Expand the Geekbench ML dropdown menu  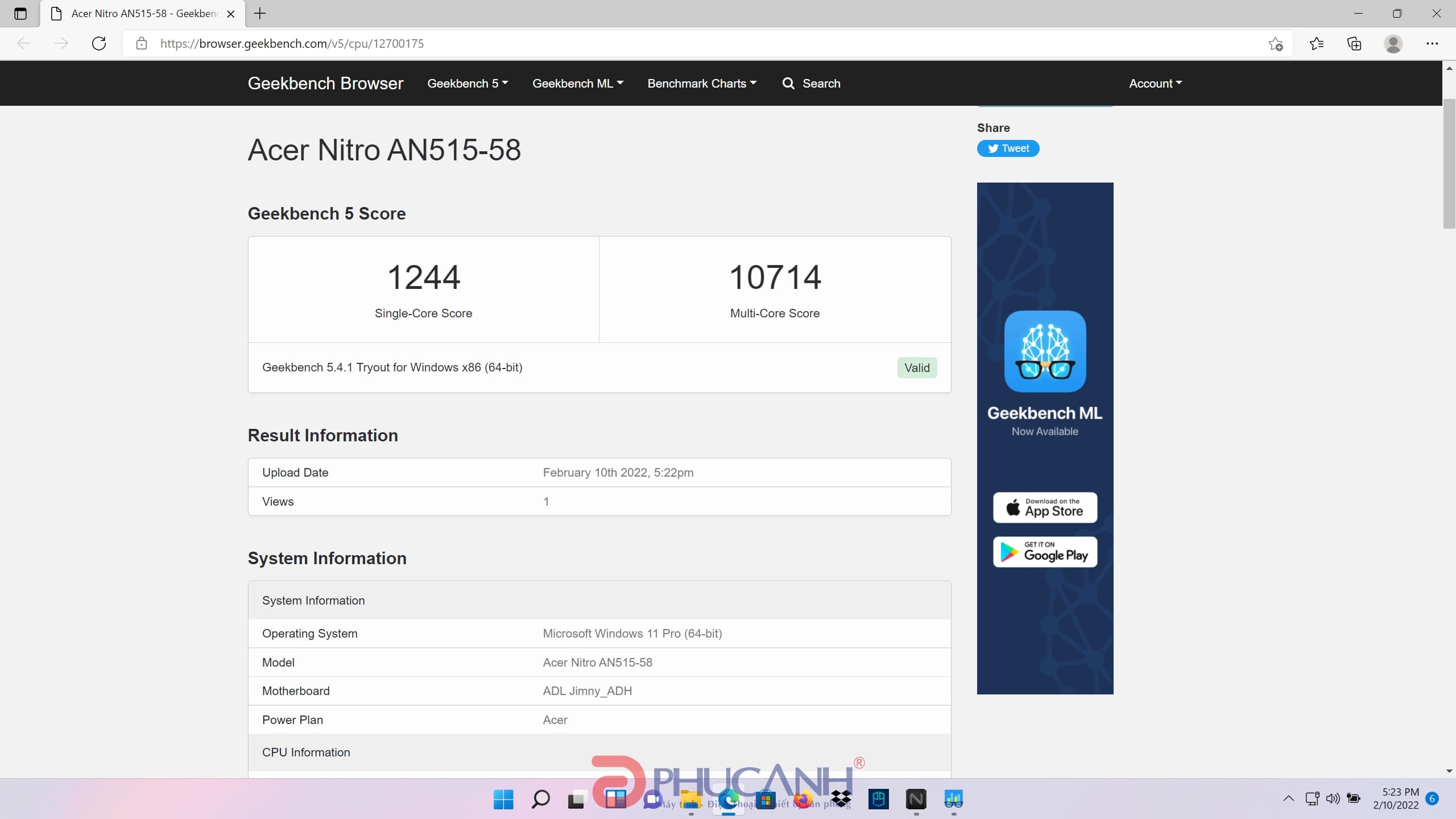point(578,83)
